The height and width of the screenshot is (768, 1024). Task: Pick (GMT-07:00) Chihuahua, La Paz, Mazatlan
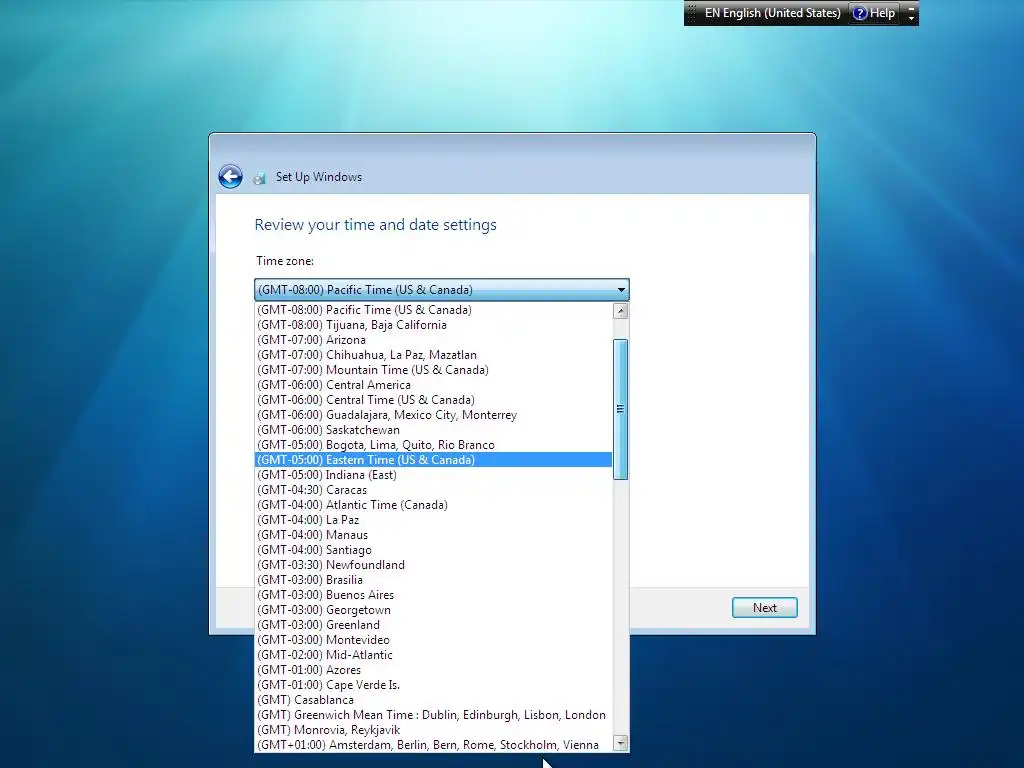433,355
